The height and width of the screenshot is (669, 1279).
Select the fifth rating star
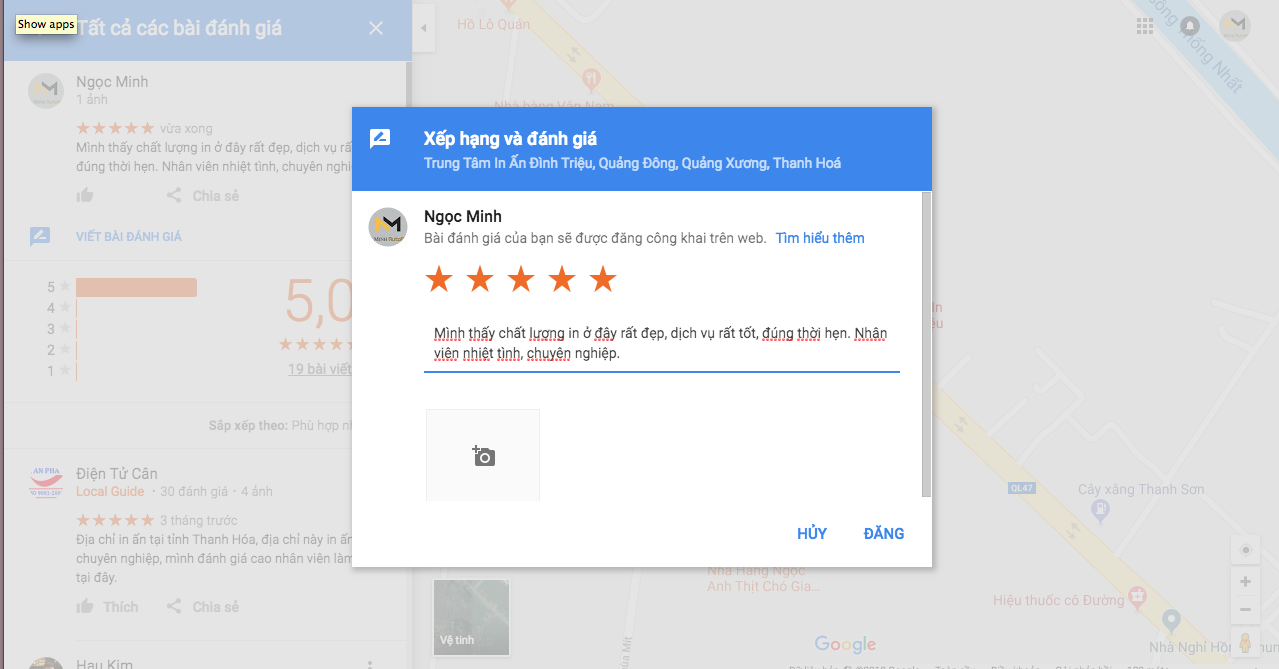click(603, 279)
